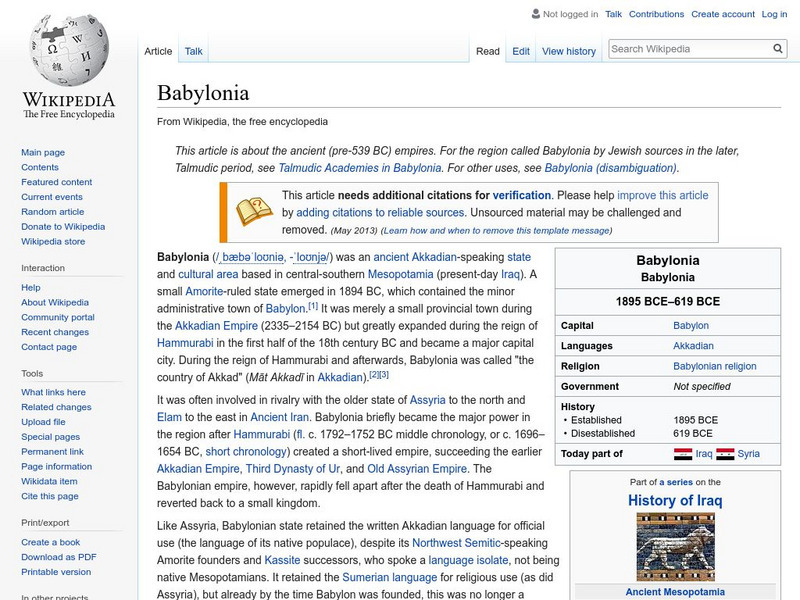Image resolution: width=800 pixels, height=600 pixels.
Task: Open Learn how to remove template message
Action: pos(496,231)
